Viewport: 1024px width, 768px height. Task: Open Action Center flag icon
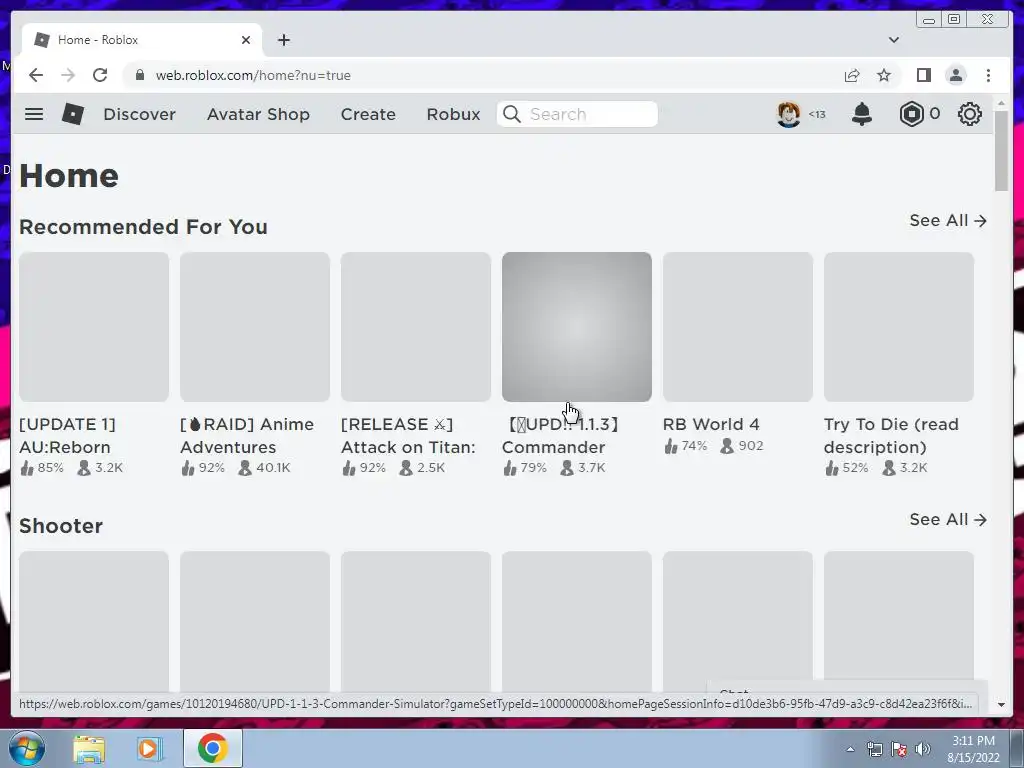(899, 749)
